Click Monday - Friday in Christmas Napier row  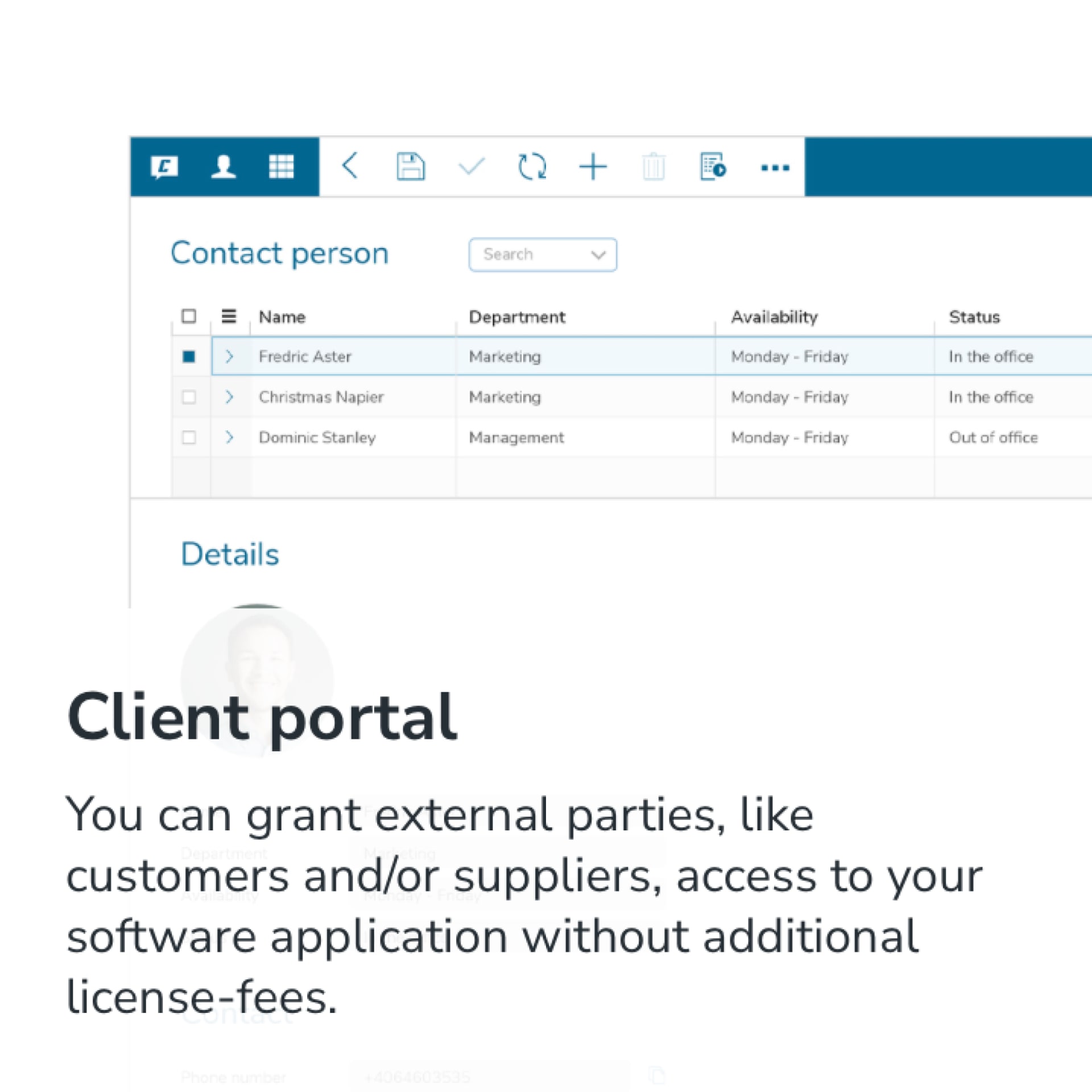point(789,397)
